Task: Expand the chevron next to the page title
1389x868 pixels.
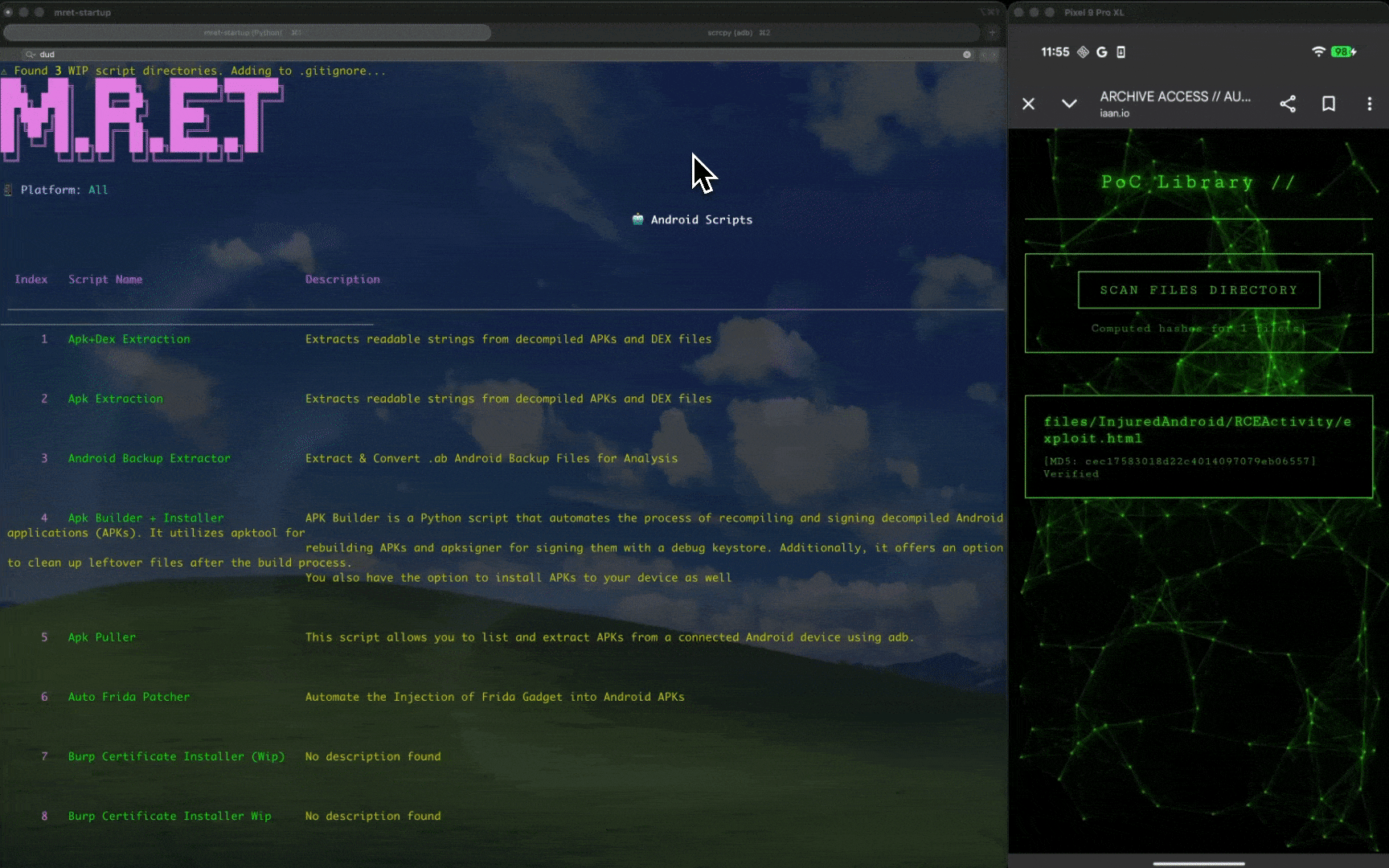Action: coord(1069,104)
